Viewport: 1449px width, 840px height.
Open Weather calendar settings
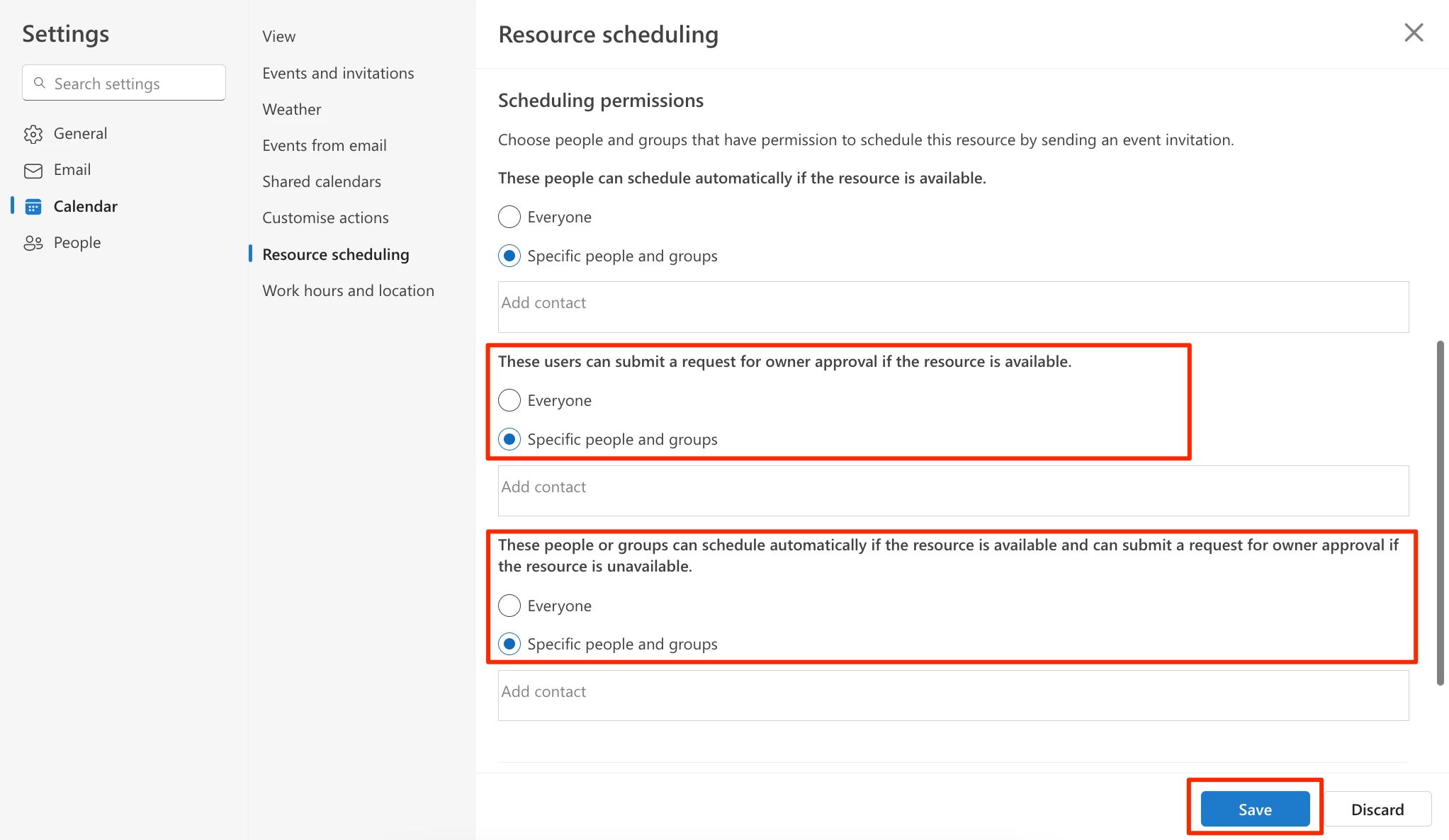click(291, 109)
